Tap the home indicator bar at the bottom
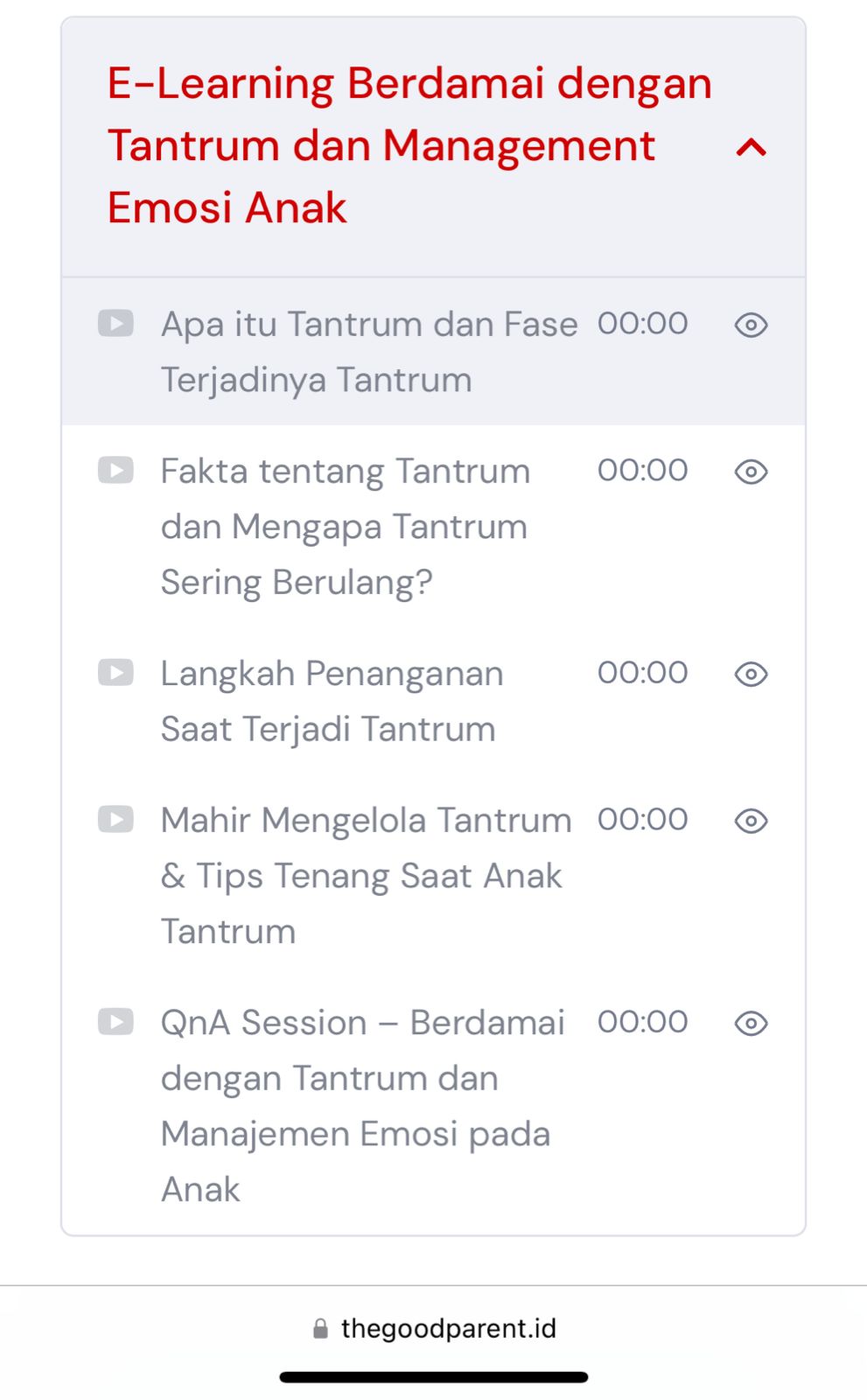The height and width of the screenshot is (1400, 867). tap(433, 1377)
